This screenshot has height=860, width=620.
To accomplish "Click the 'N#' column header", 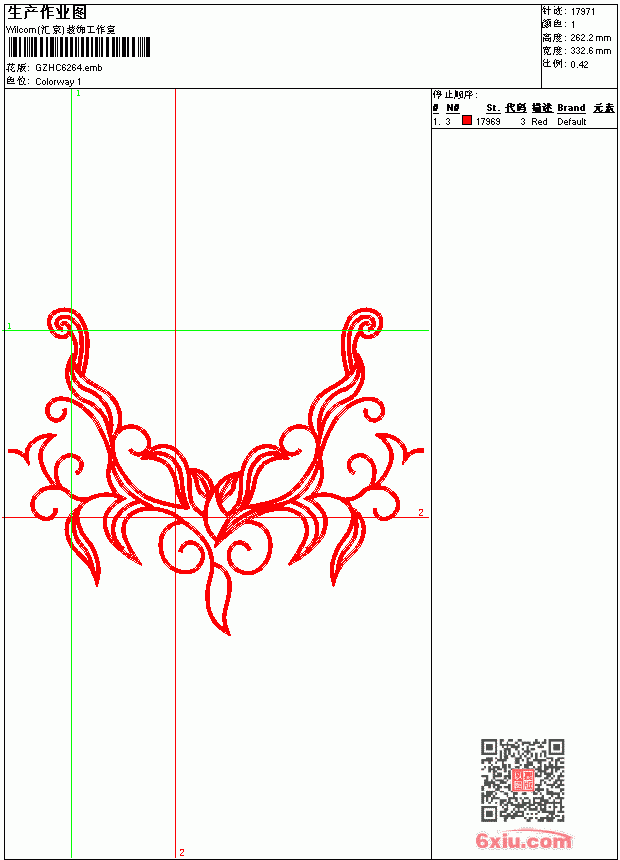I will tap(453, 108).
